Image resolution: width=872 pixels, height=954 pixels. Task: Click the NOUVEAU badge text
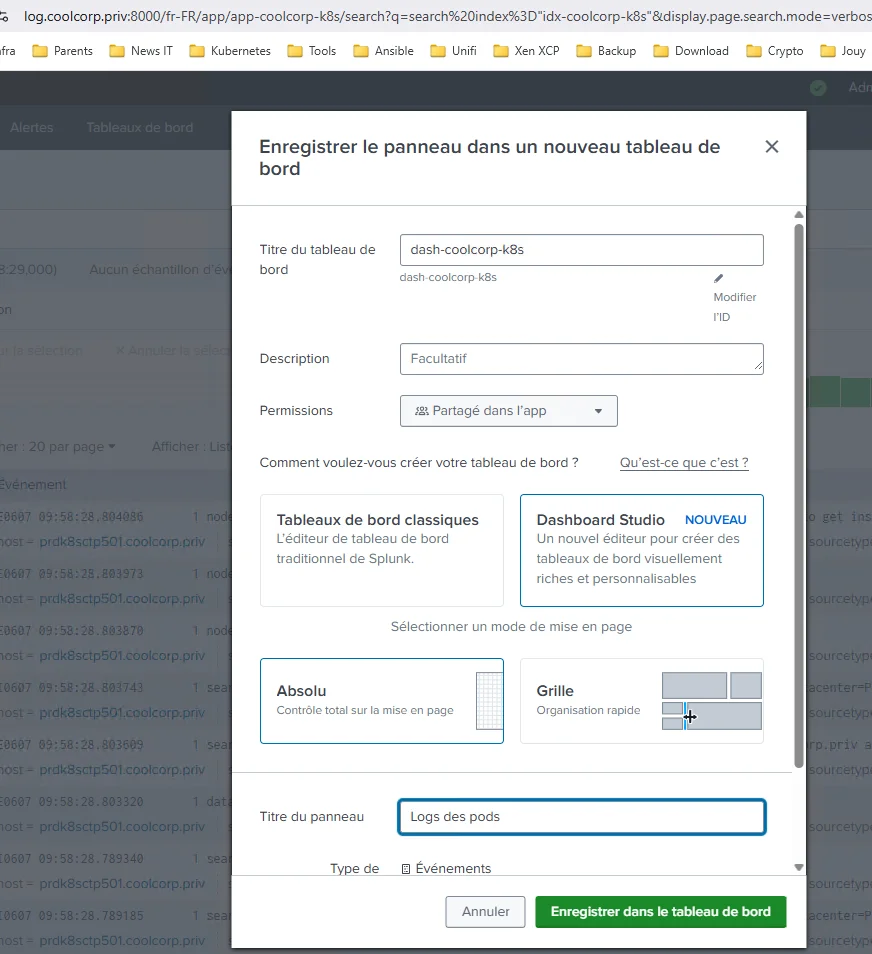click(x=716, y=520)
